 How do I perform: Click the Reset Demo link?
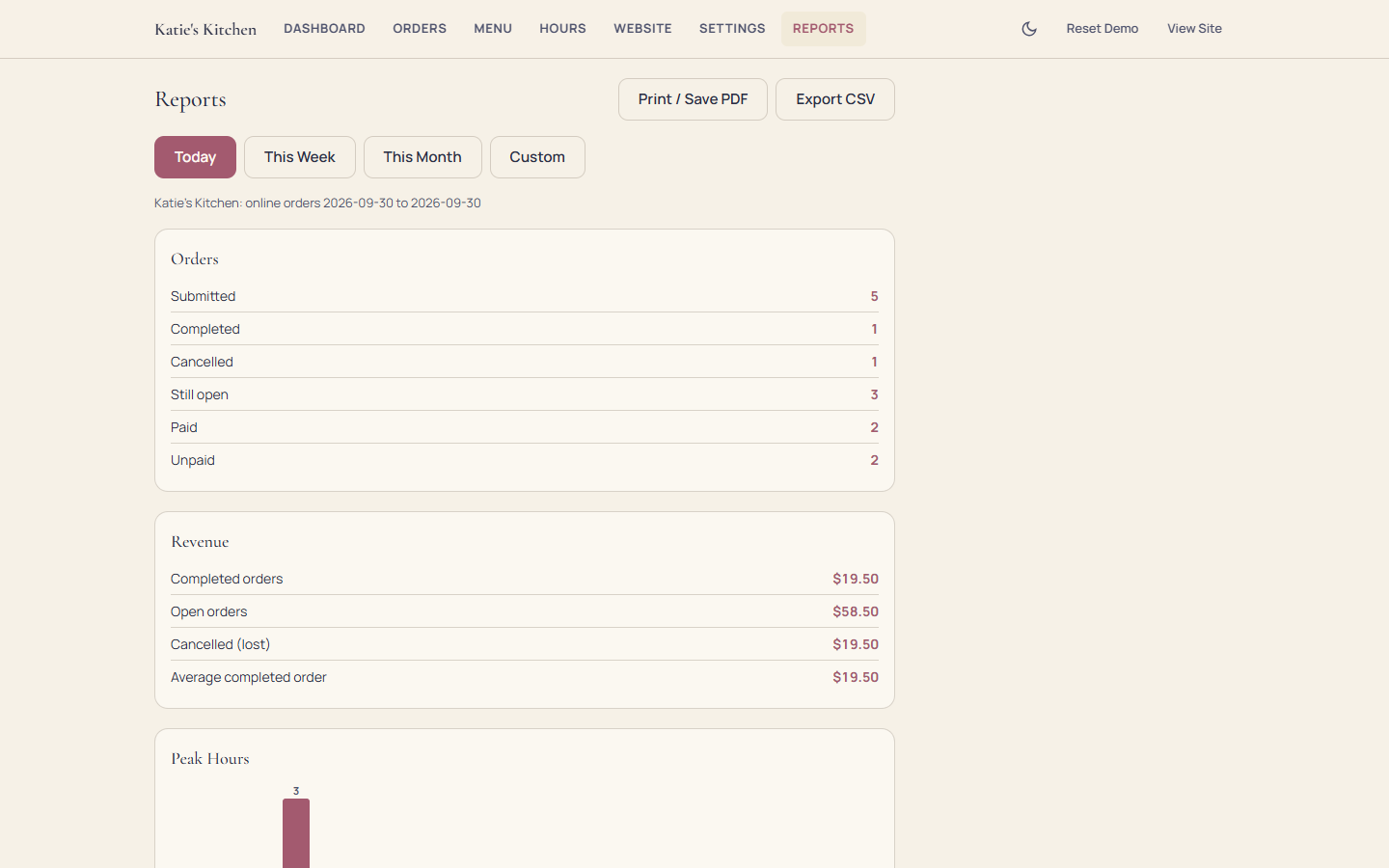click(x=1103, y=29)
